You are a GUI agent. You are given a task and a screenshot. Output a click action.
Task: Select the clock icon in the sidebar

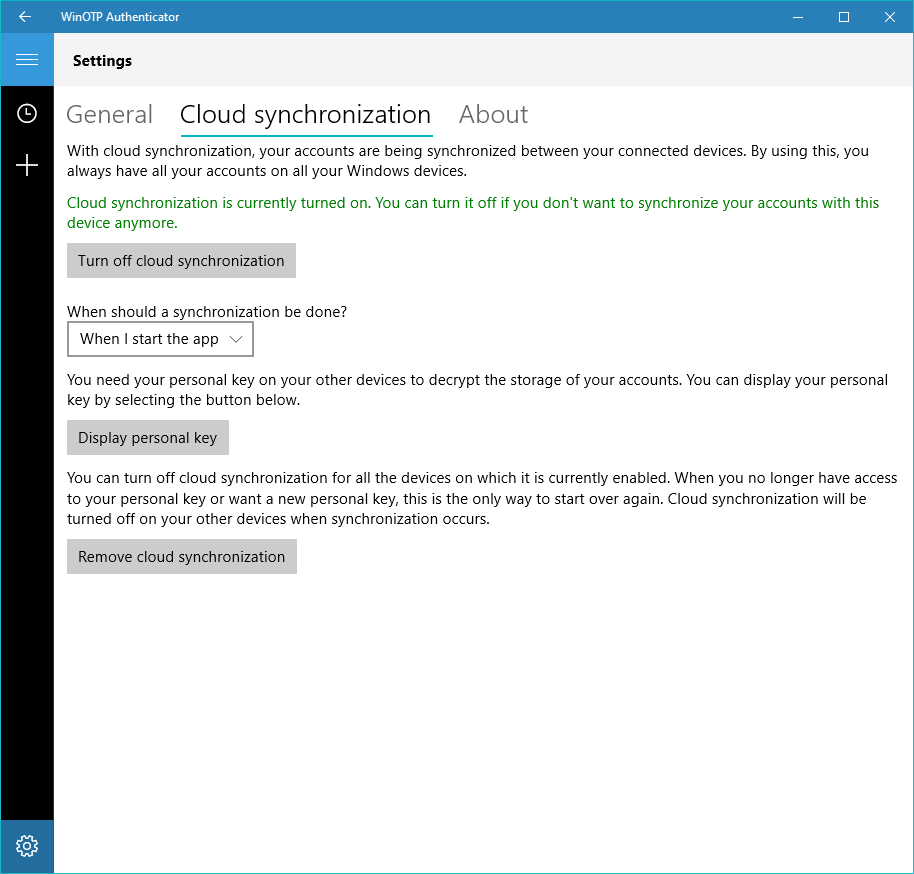[27, 113]
